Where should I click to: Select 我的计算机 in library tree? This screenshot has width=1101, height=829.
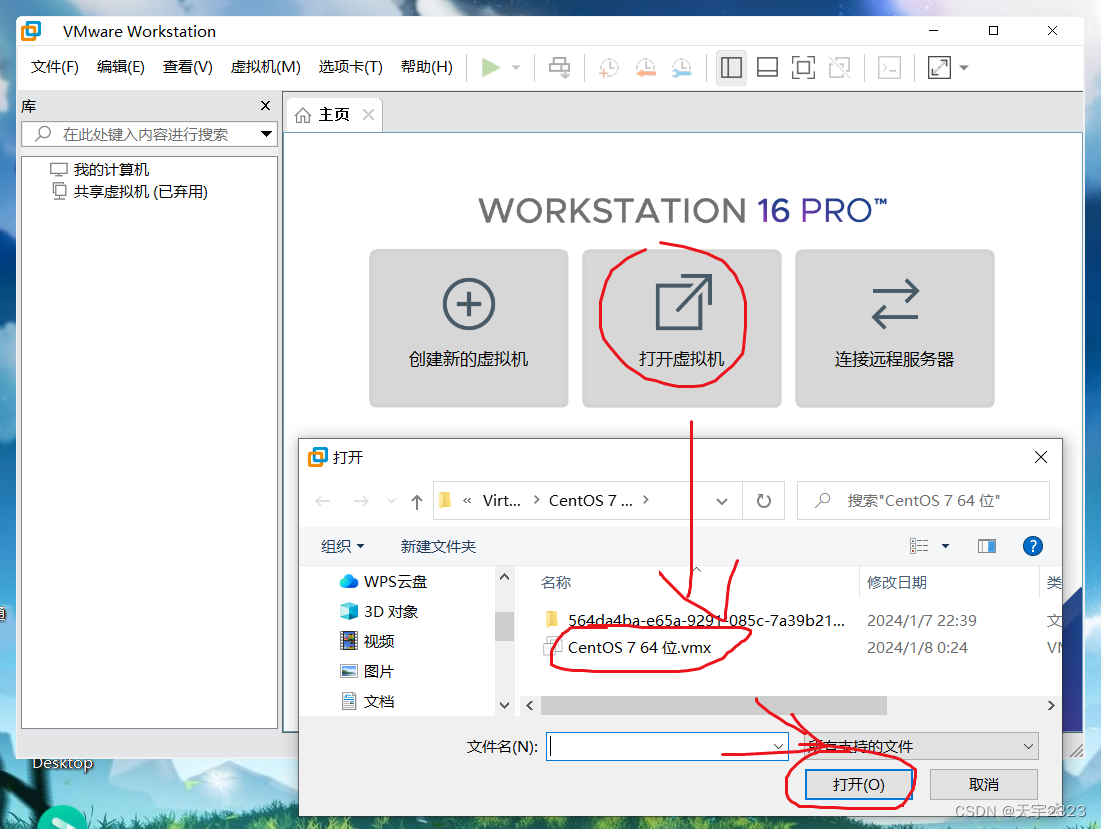100,169
